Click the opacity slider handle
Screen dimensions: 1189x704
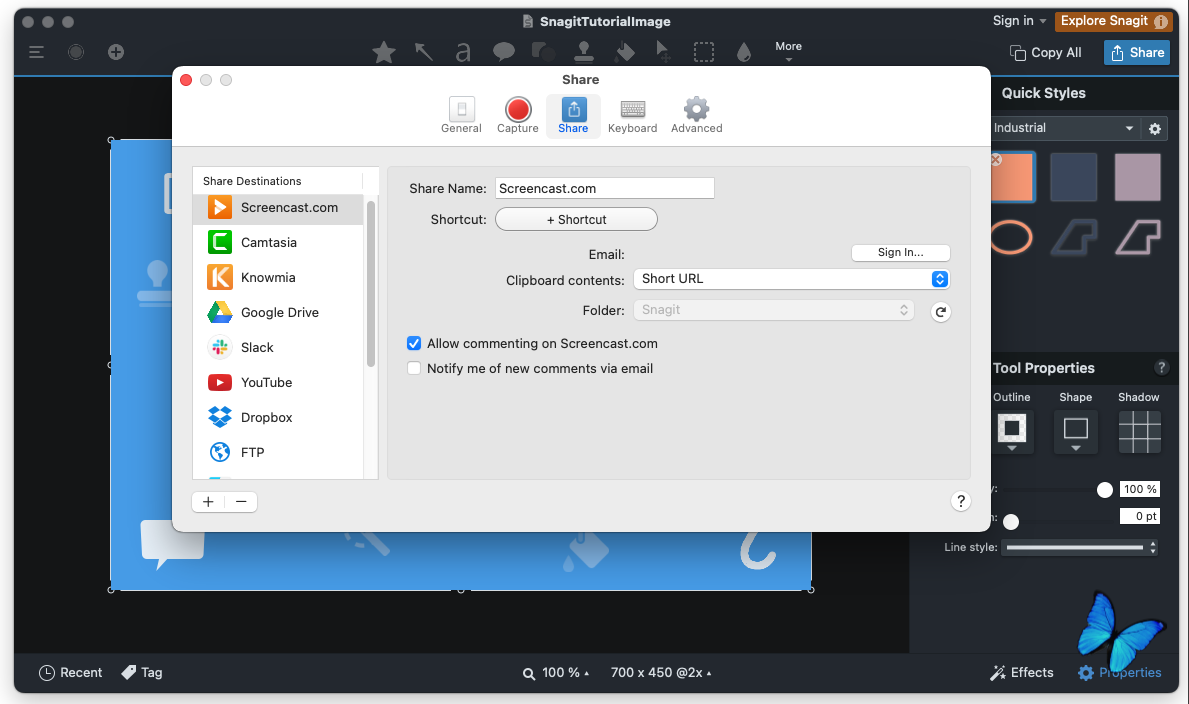pyautogui.click(x=1105, y=490)
